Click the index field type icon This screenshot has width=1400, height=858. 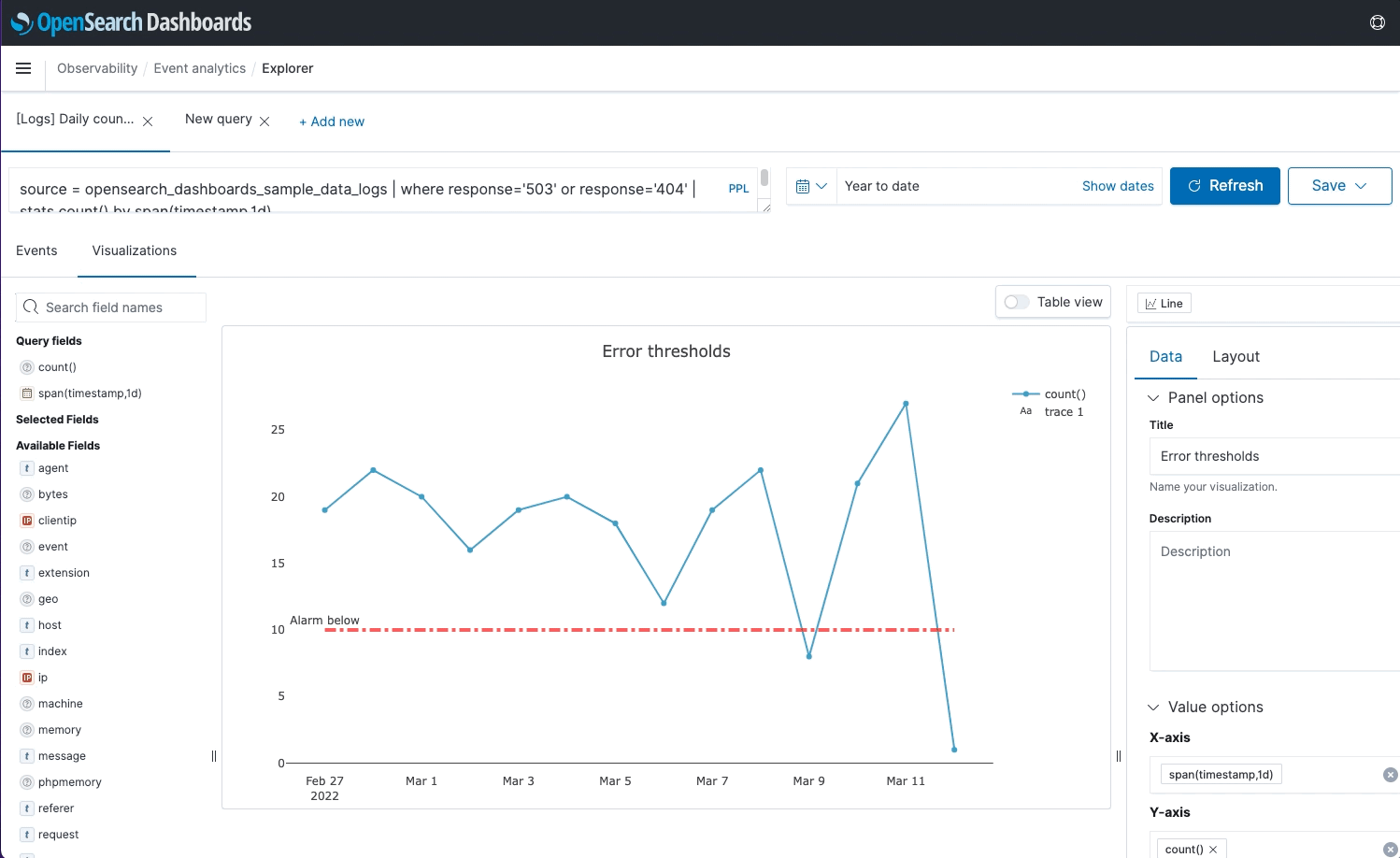[27, 651]
